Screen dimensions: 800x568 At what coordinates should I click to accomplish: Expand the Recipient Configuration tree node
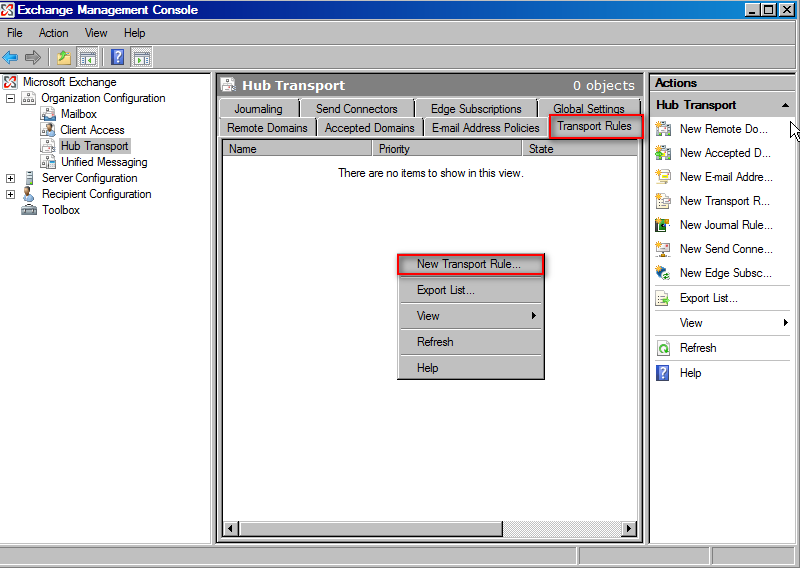click(x=10, y=194)
